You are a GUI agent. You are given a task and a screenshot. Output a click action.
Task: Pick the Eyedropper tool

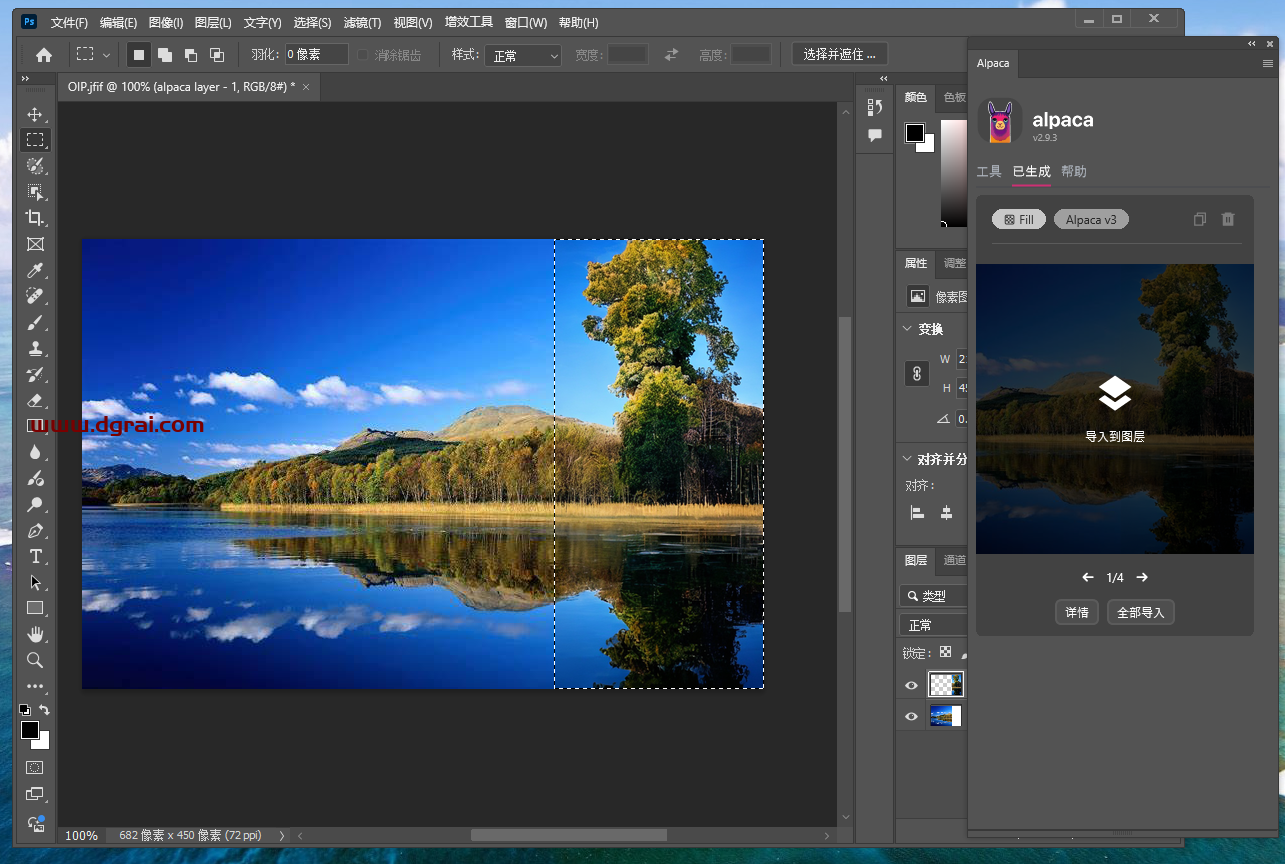(35, 270)
